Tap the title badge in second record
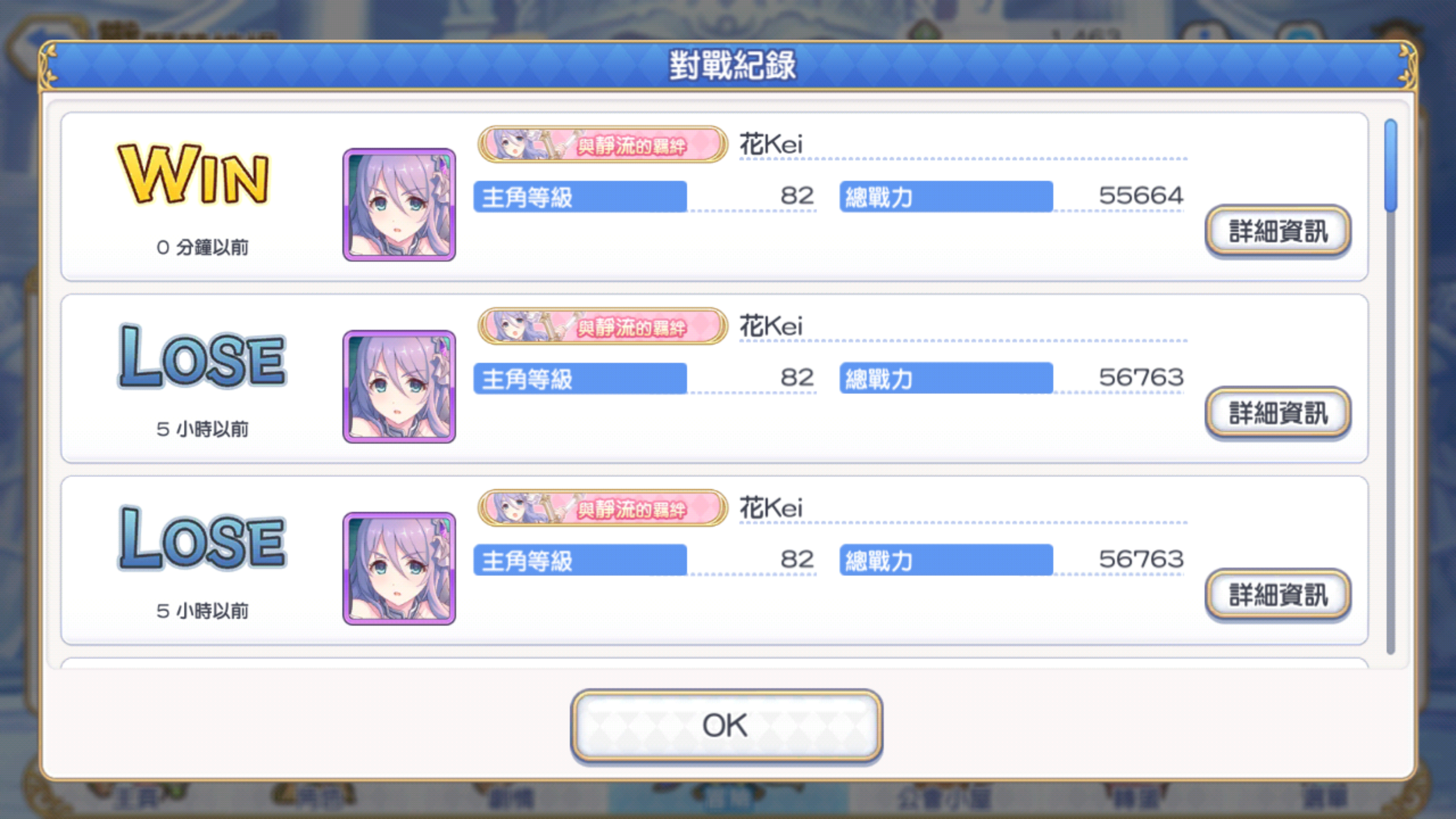The height and width of the screenshot is (819, 1456). click(x=603, y=326)
